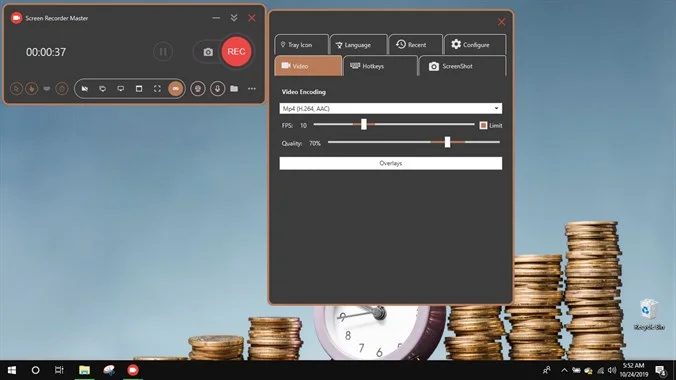This screenshot has width=676, height=380.
Task: Choose the no-video audio-only mode icon
Action: (84, 88)
